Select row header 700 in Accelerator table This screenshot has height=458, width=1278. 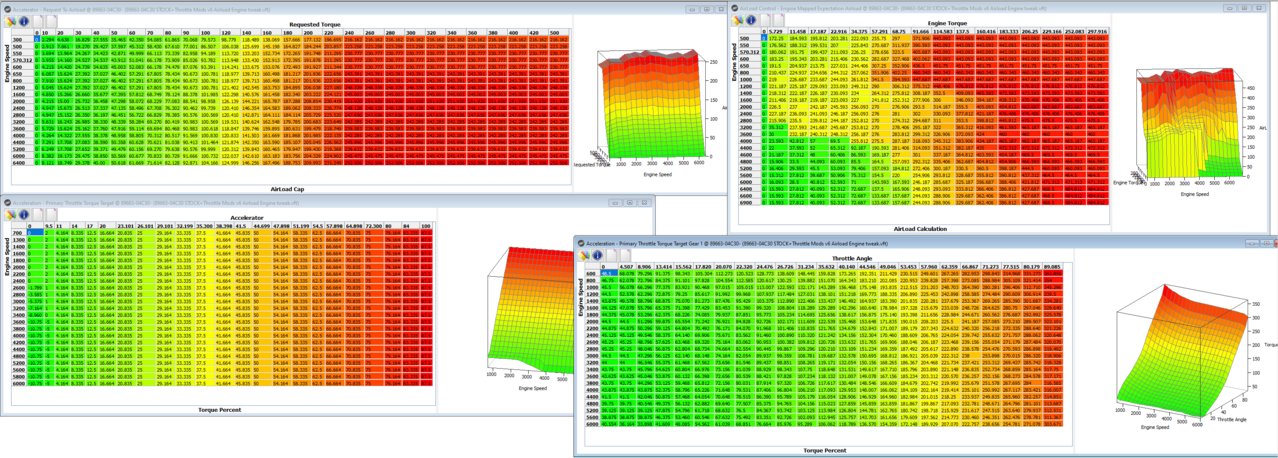pyautogui.click(x=18, y=233)
